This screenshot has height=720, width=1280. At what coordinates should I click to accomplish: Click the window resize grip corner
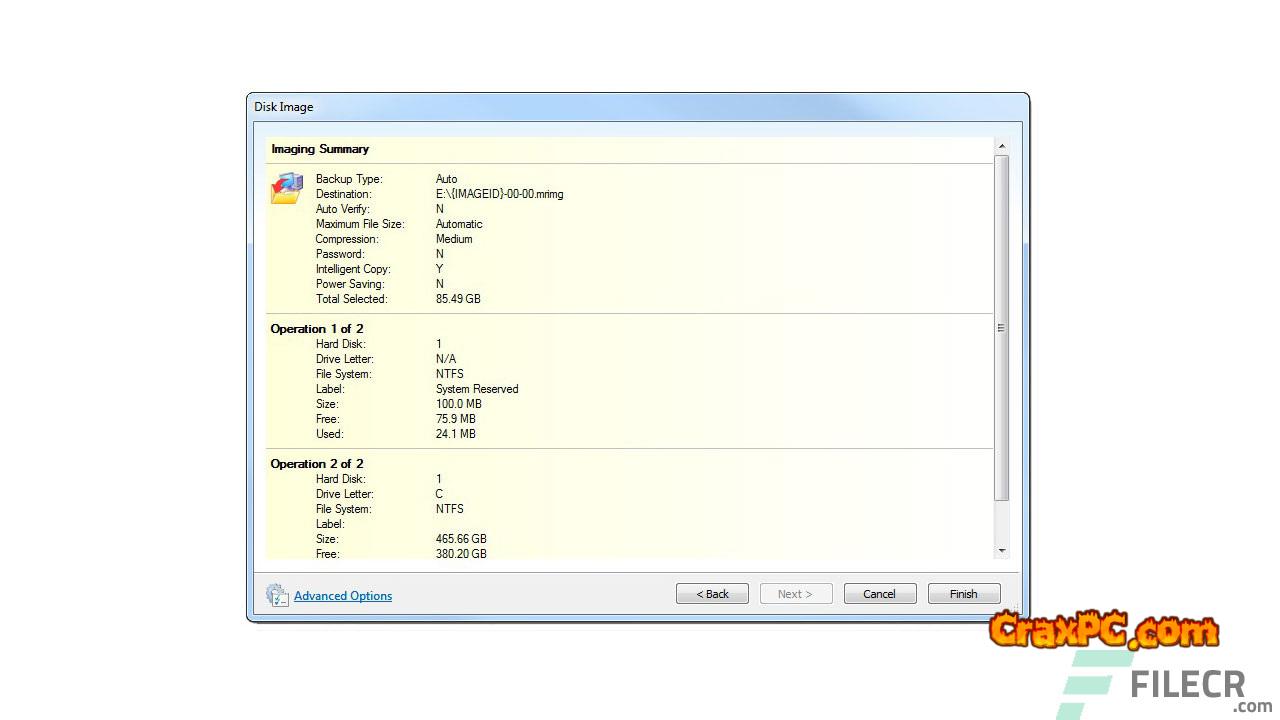[x=1015, y=609]
